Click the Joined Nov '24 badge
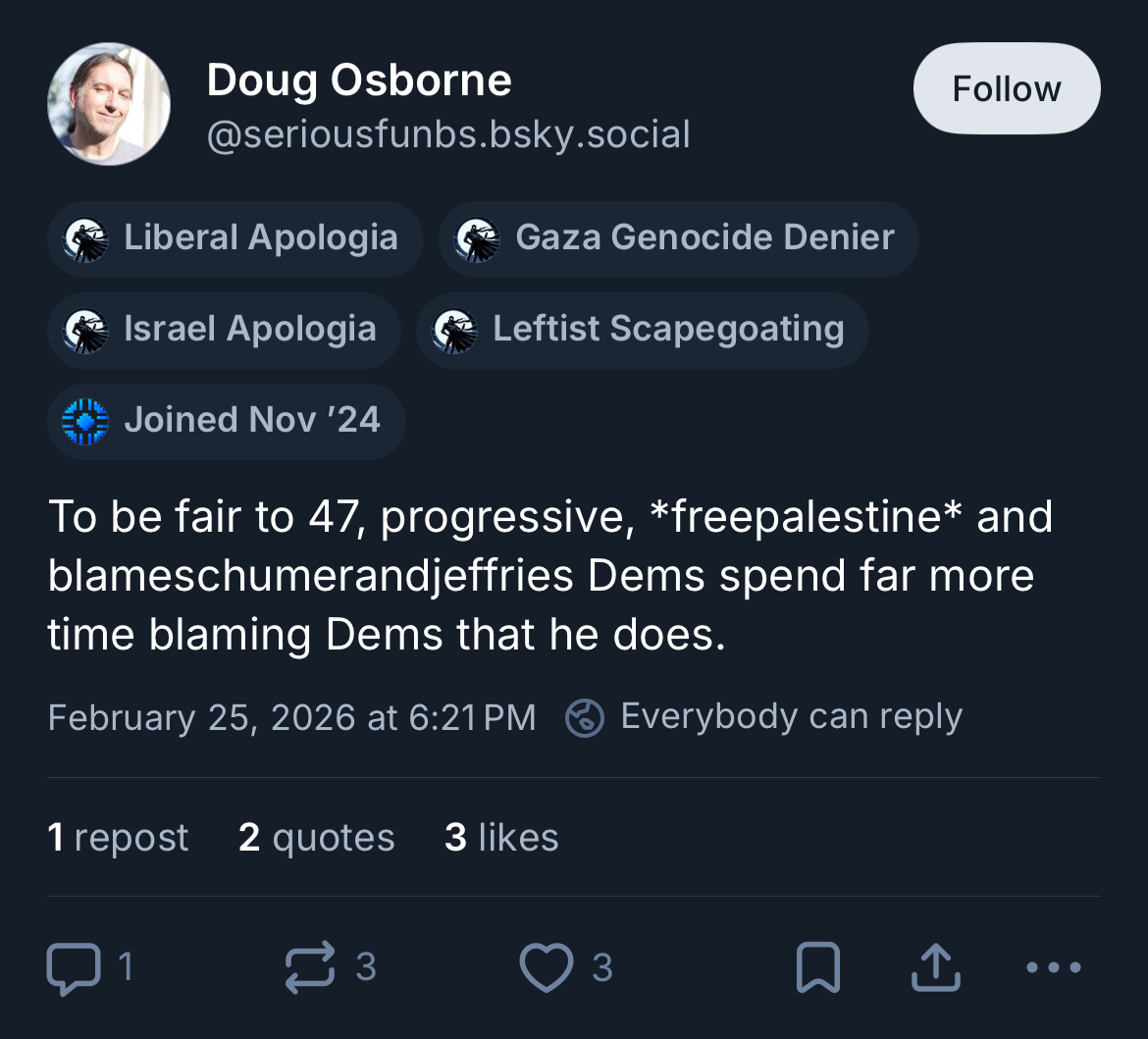 (x=226, y=420)
